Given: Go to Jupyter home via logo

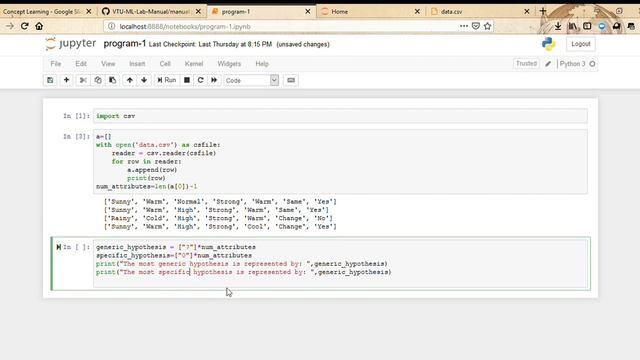Looking at the screenshot, I should [71, 43].
